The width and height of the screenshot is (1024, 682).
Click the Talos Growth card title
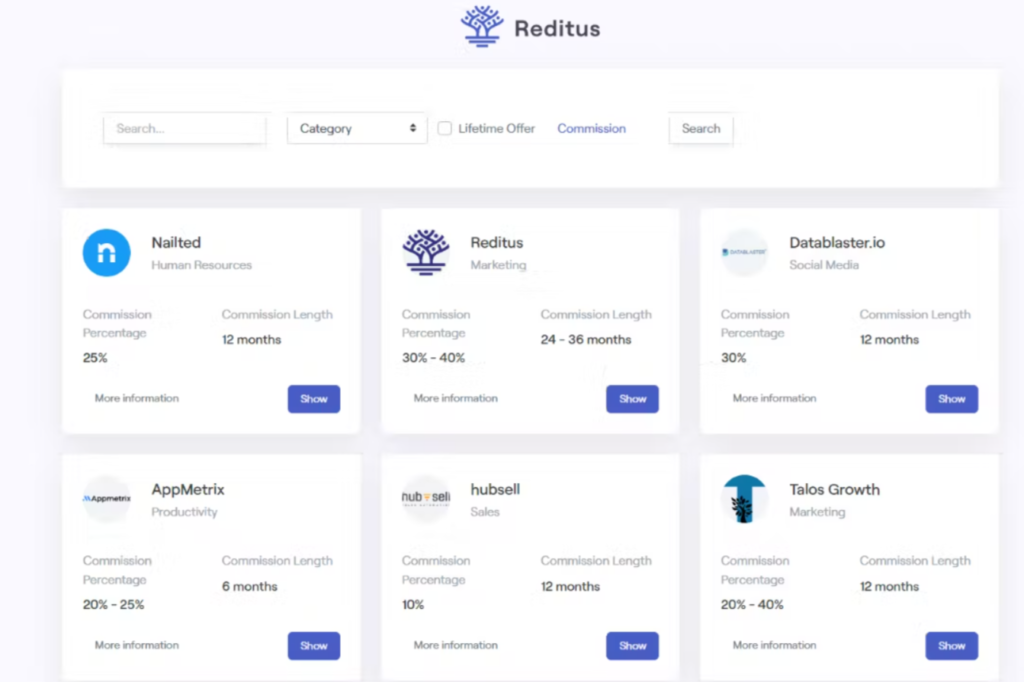835,489
